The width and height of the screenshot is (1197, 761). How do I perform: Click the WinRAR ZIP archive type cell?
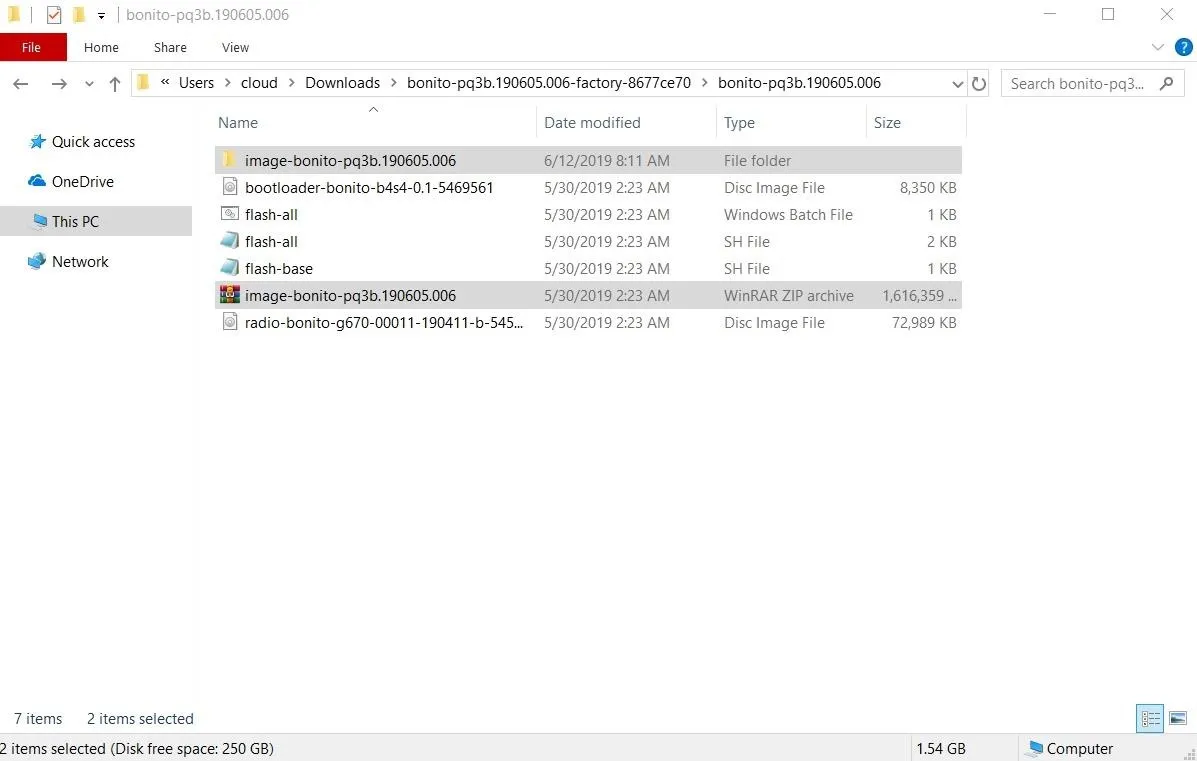click(x=789, y=295)
